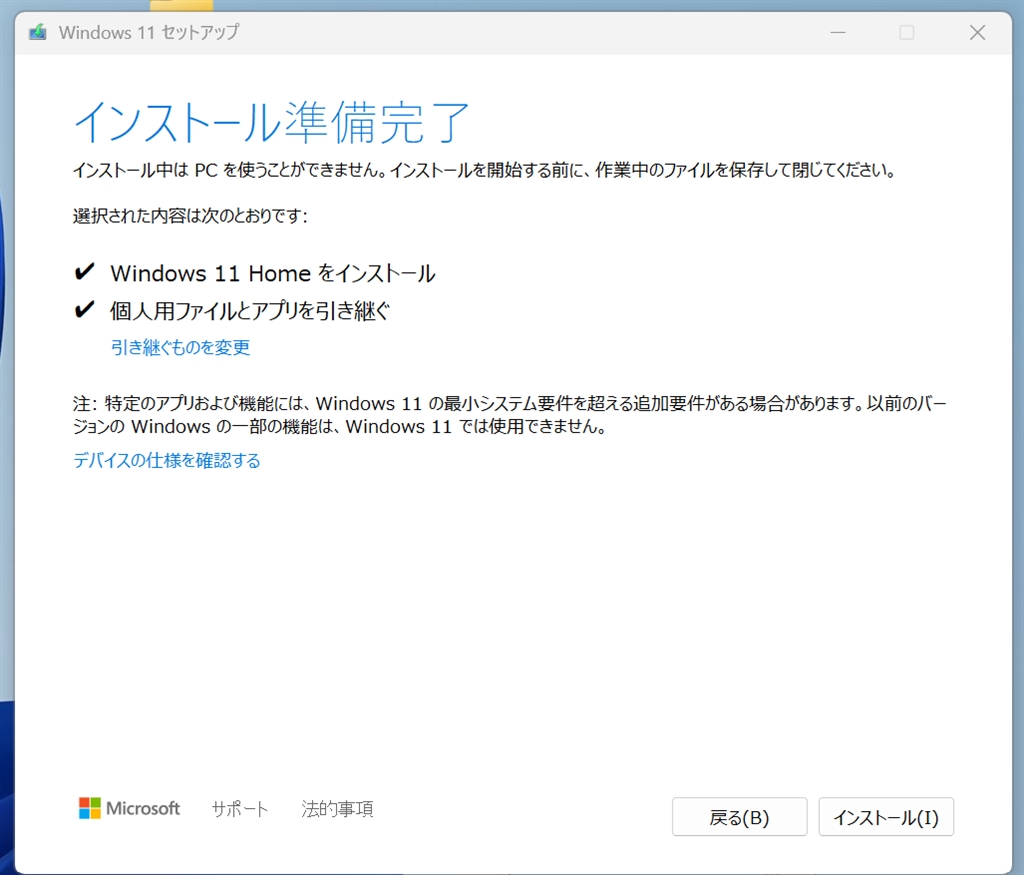Open the デバイスの仕様を確認する link
Image resolution: width=1024 pixels, height=875 pixels.
coord(167,460)
